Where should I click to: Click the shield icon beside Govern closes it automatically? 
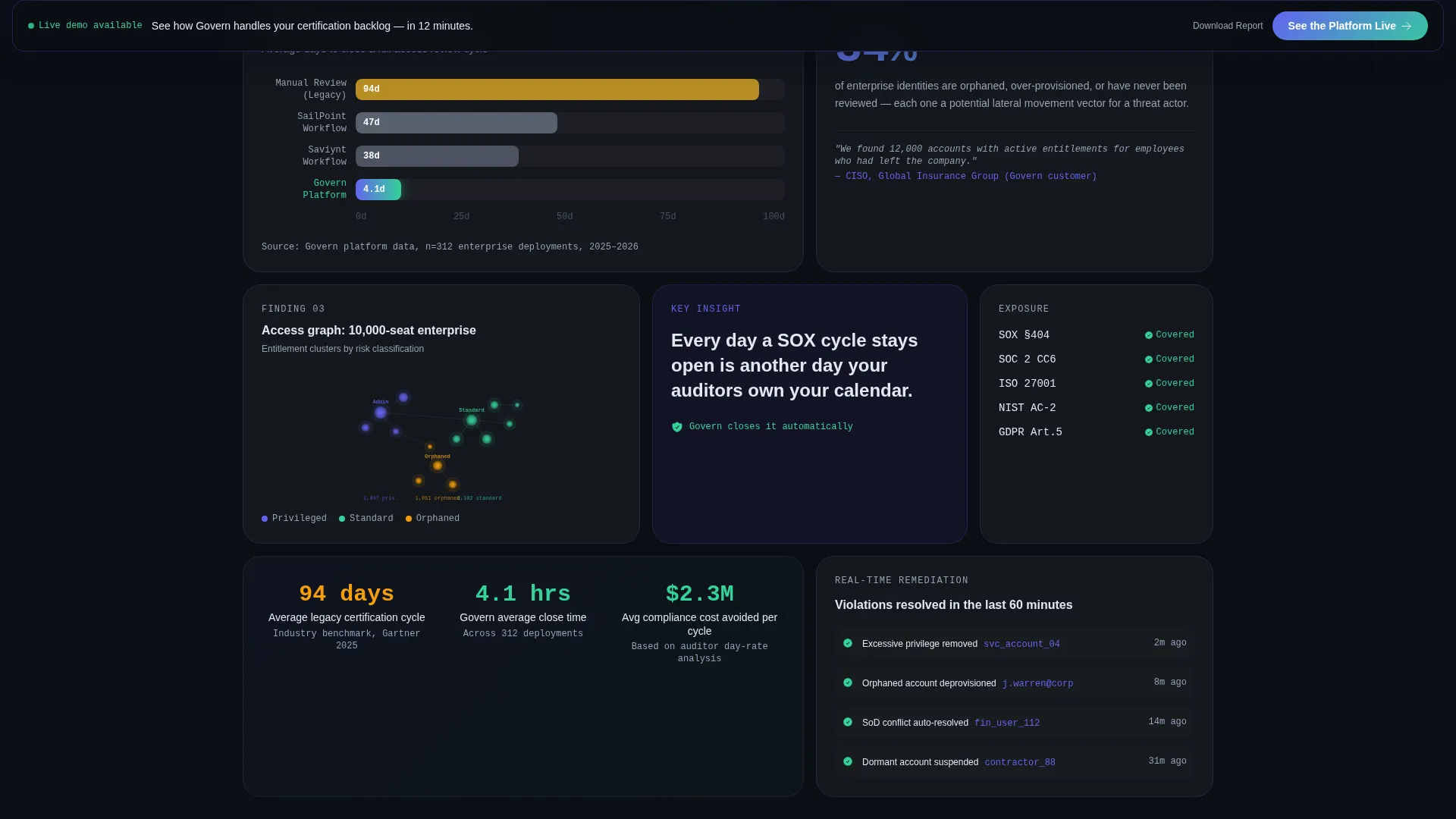(x=677, y=427)
